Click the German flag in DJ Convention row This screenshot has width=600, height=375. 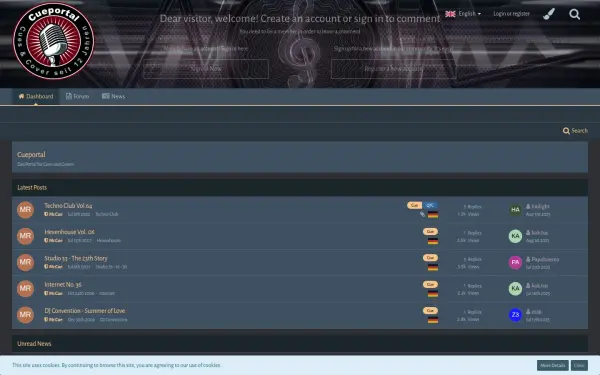tap(433, 320)
